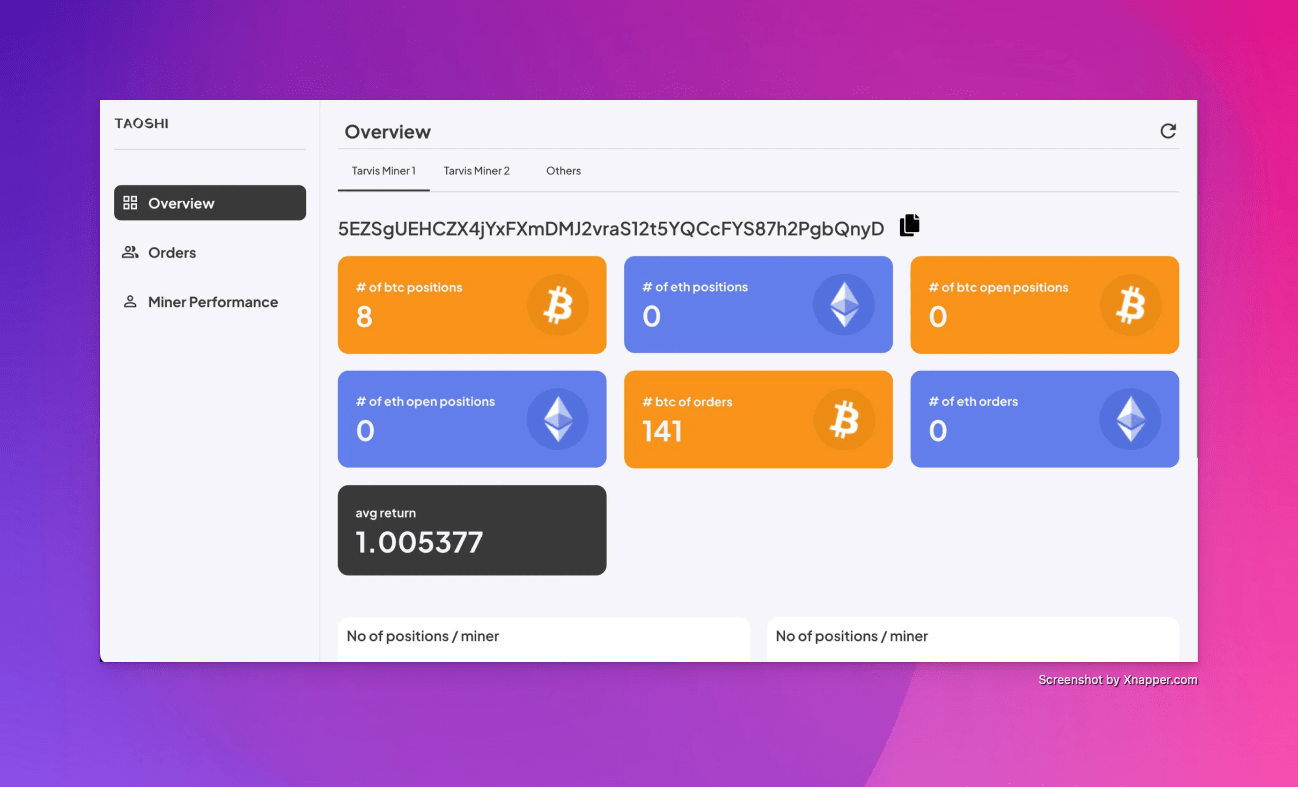Click Ethereum icon on eth orders card

tap(1131, 419)
